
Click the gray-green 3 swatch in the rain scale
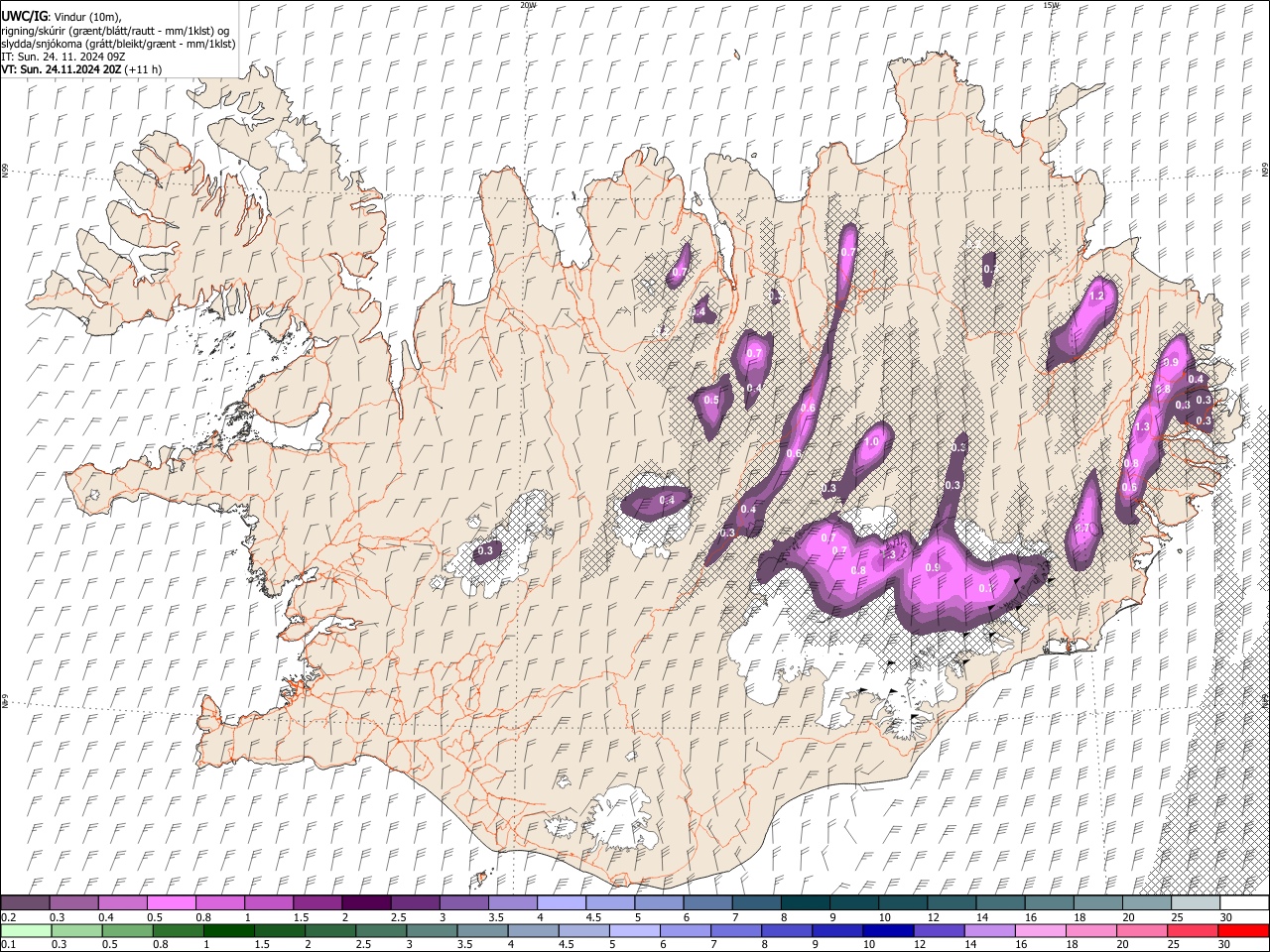click(432, 930)
